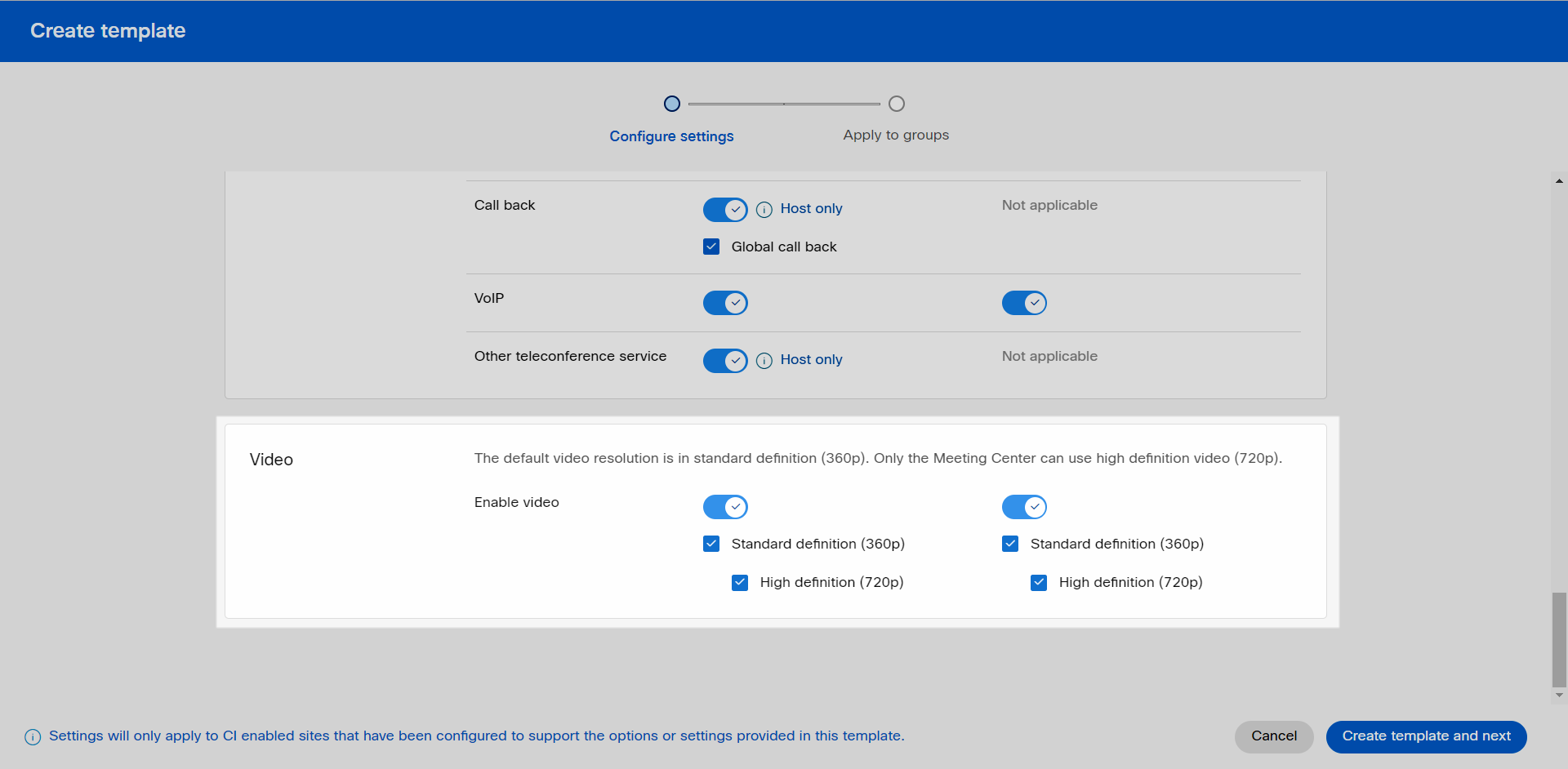The image size is (1568, 769).
Task: Click the Video section heading
Action: [x=271, y=460]
